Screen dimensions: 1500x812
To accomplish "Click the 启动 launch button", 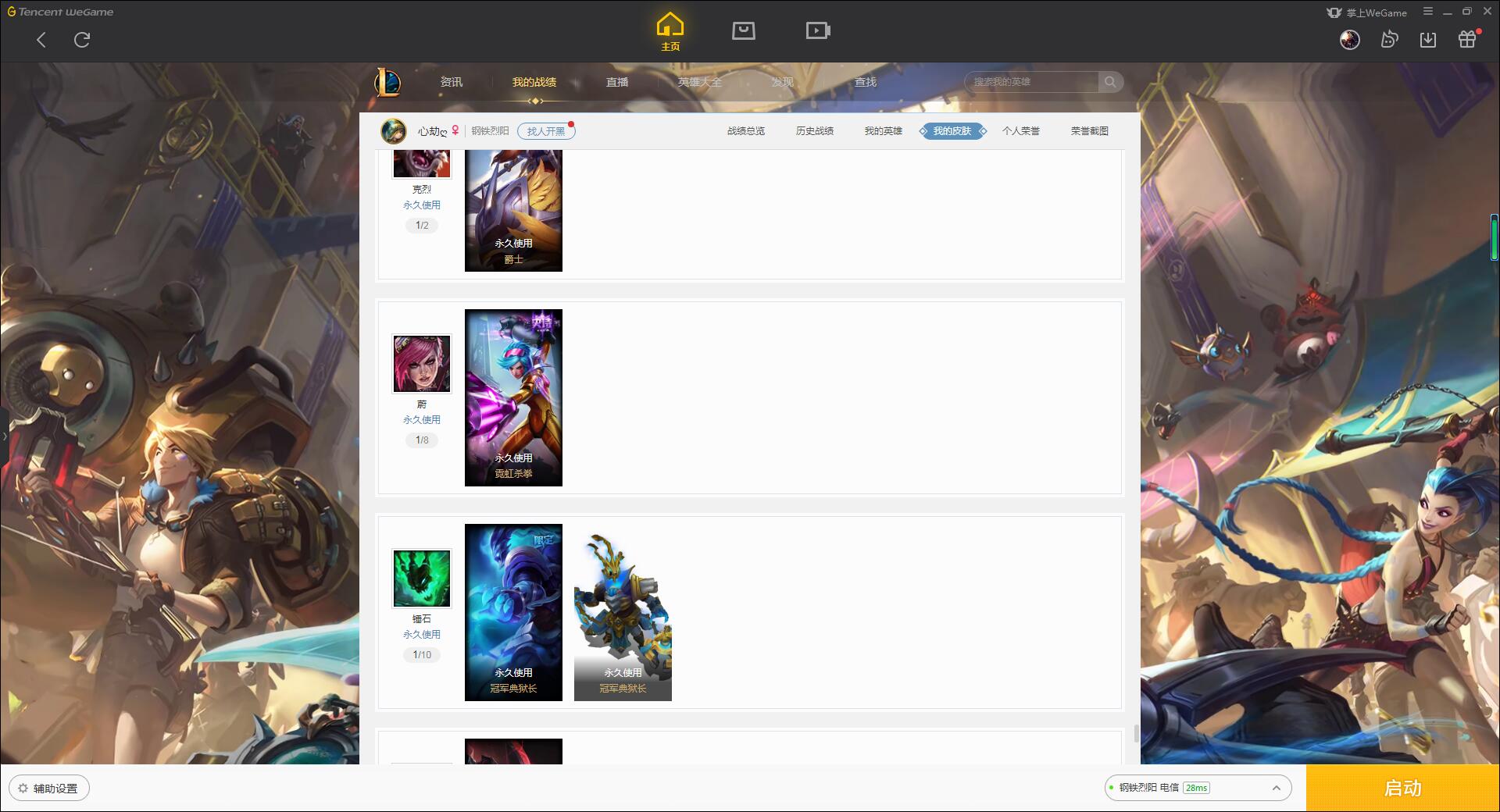I will tap(1403, 789).
